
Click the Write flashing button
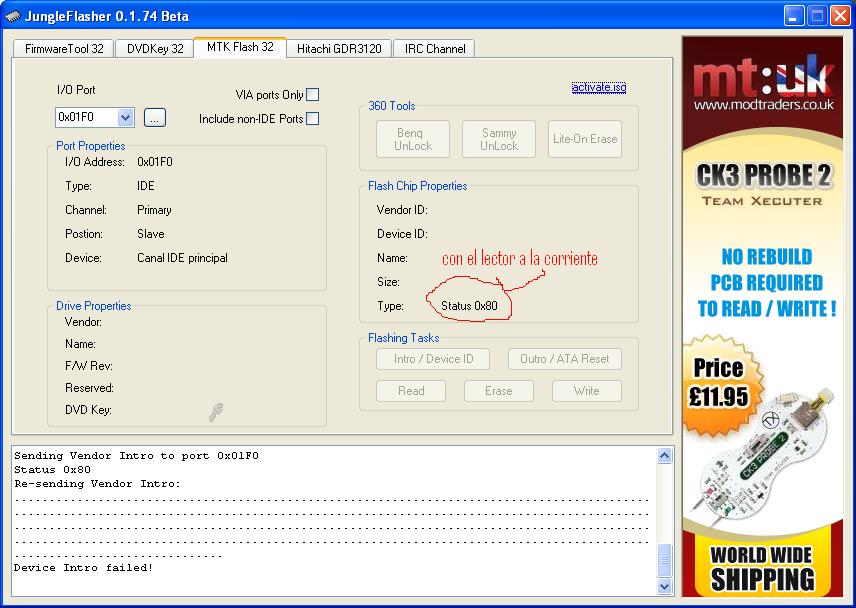pyautogui.click(x=586, y=391)
